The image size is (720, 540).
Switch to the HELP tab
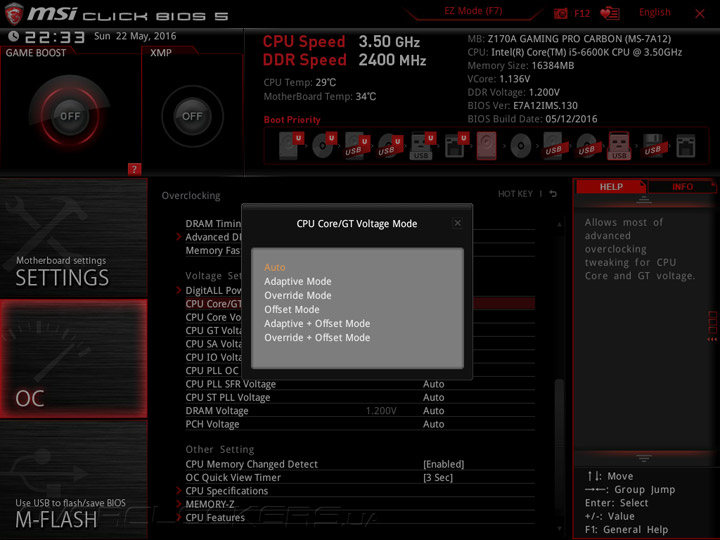(611, 186)
